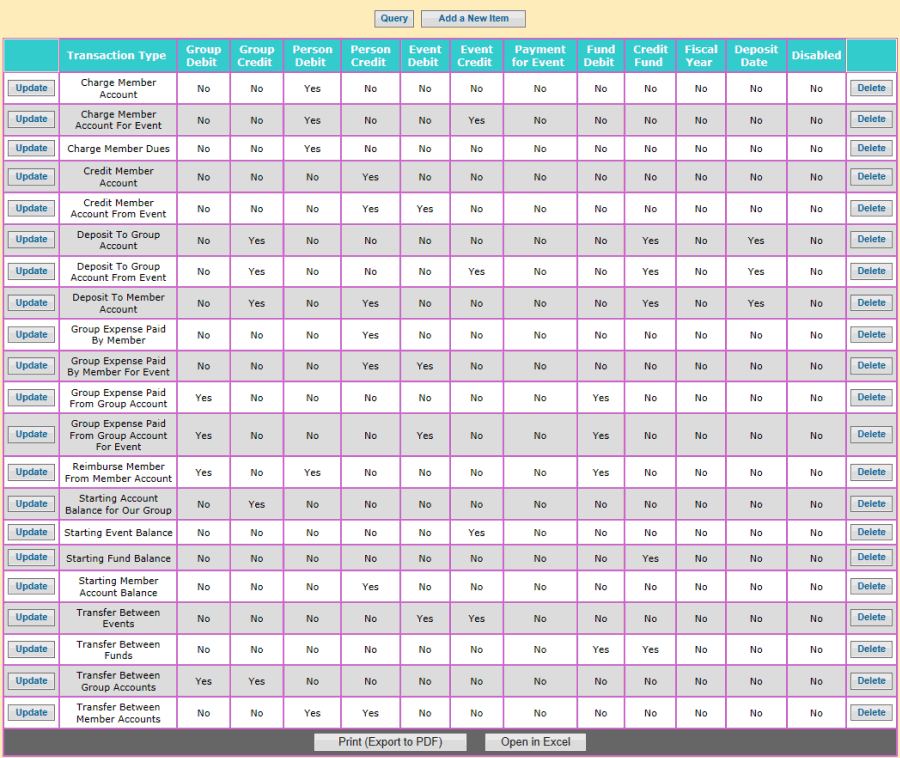The width and height of the screenshot is (900, 758).
Task: Update Charge Member Account For Event
Action: [32, 119]
